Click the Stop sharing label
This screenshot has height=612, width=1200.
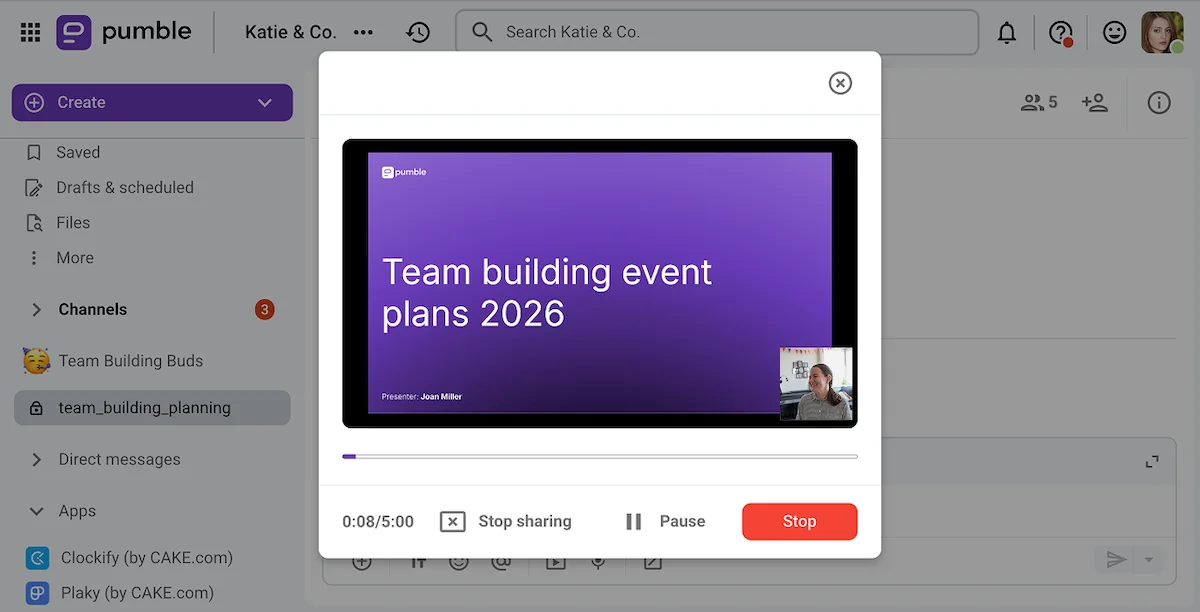pos(525,521)
